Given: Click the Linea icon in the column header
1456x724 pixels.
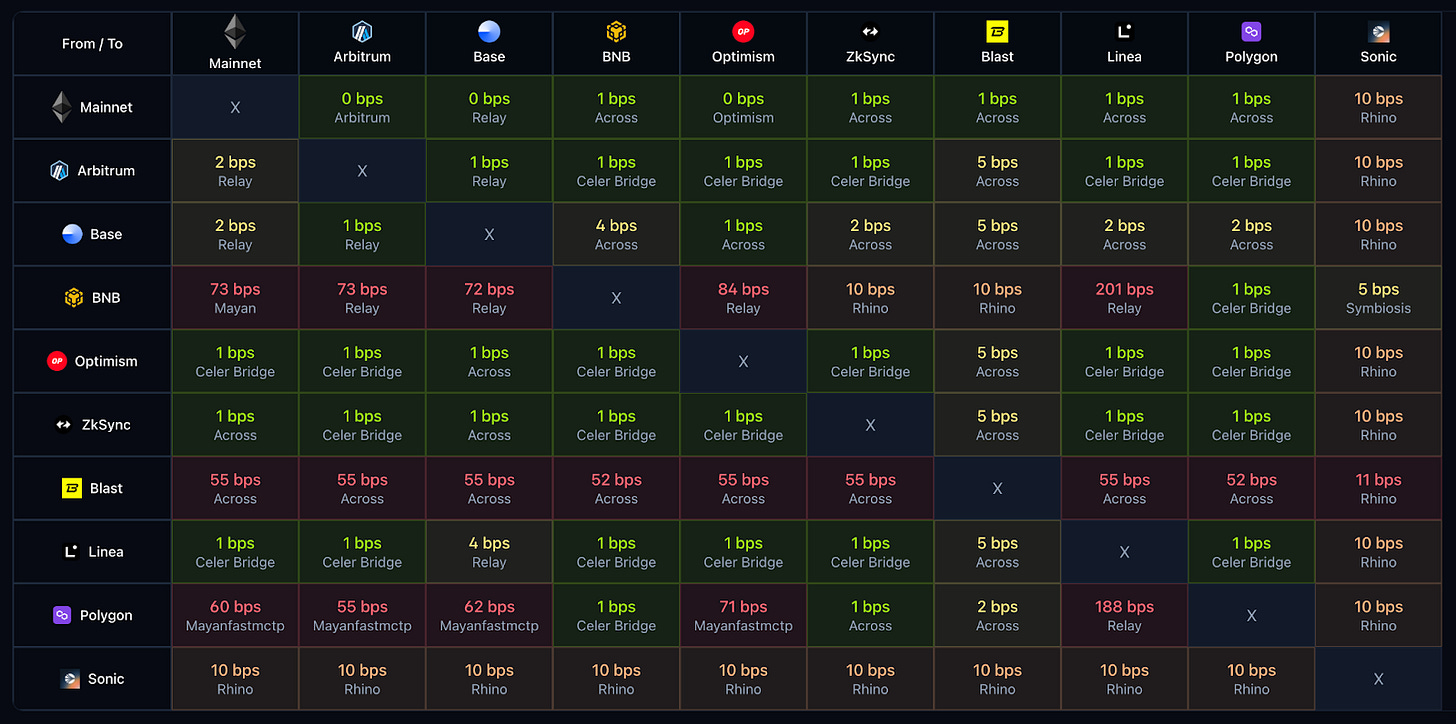Looking at the screenshot, I should pos(1124,32).
